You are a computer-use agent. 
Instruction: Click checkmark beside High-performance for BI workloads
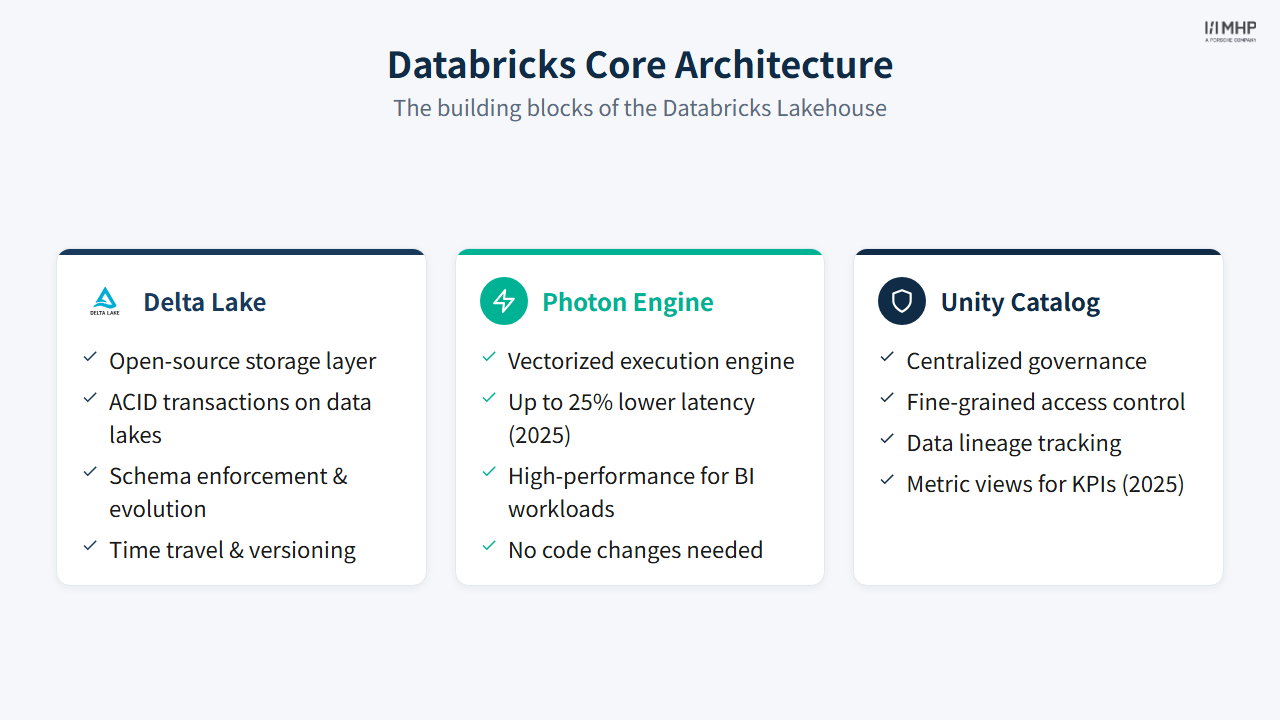click(489, 472)
